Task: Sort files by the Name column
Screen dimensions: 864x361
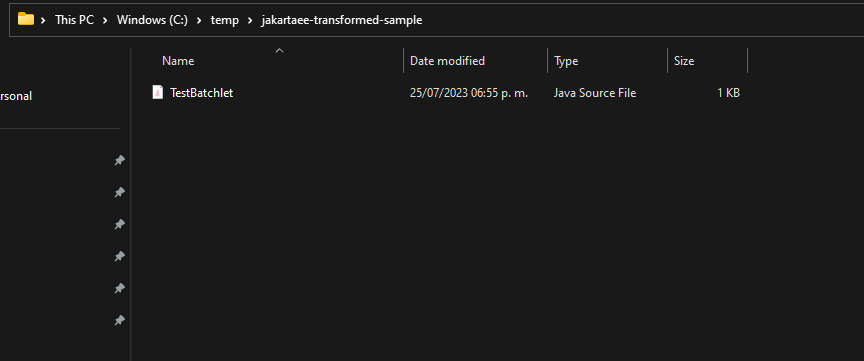Action: pos(178,61)
